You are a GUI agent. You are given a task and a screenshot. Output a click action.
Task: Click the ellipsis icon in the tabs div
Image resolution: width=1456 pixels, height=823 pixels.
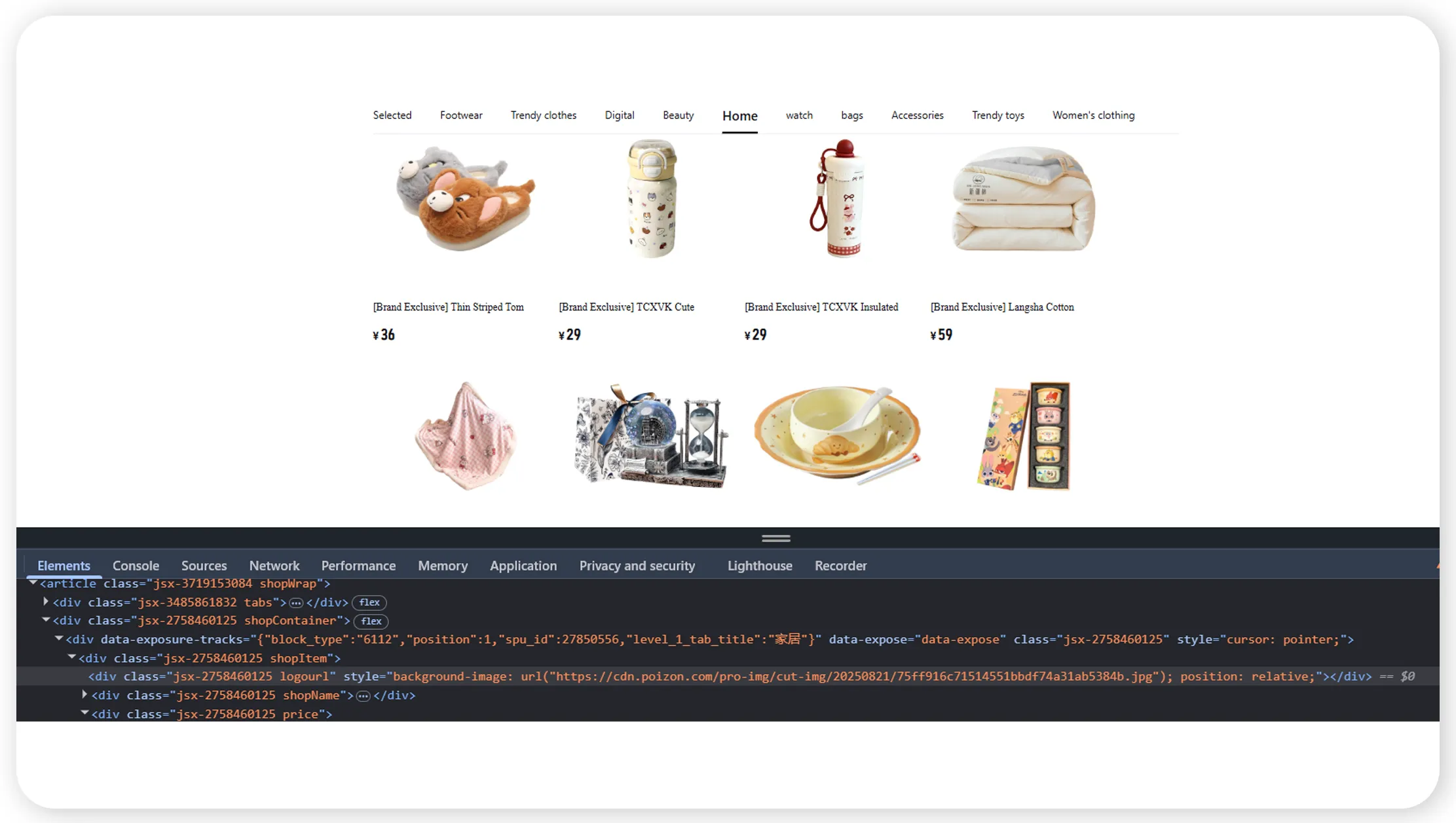pyautogui.click(x=296, y=602)
